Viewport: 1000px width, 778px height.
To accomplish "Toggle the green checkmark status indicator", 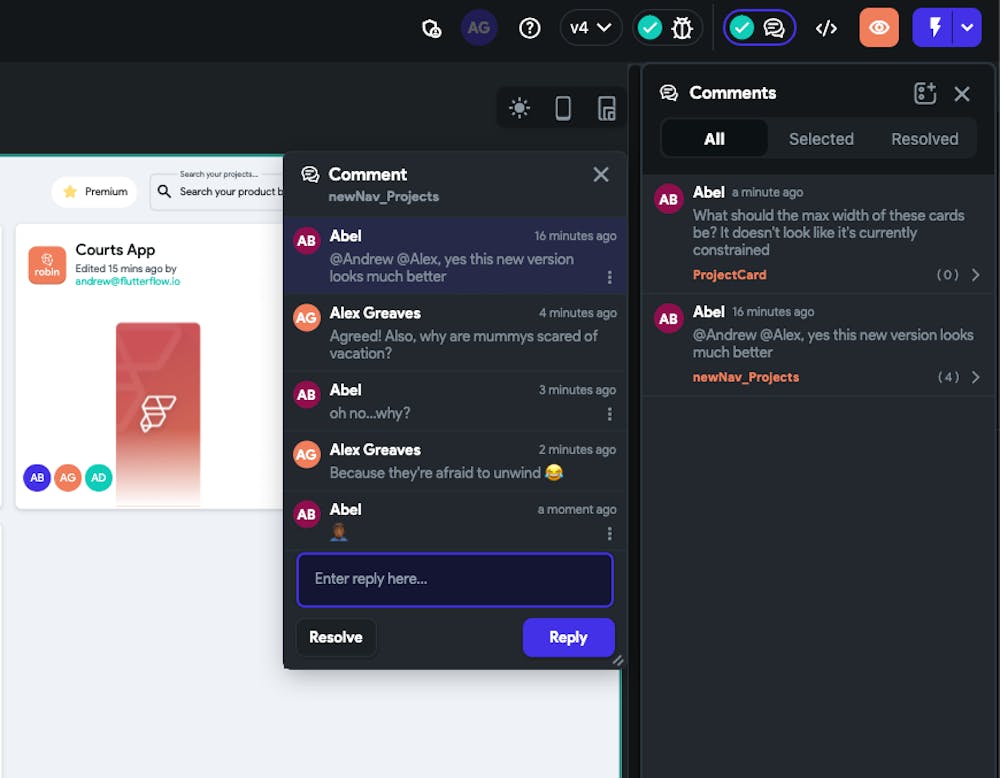I will (649, 27).
